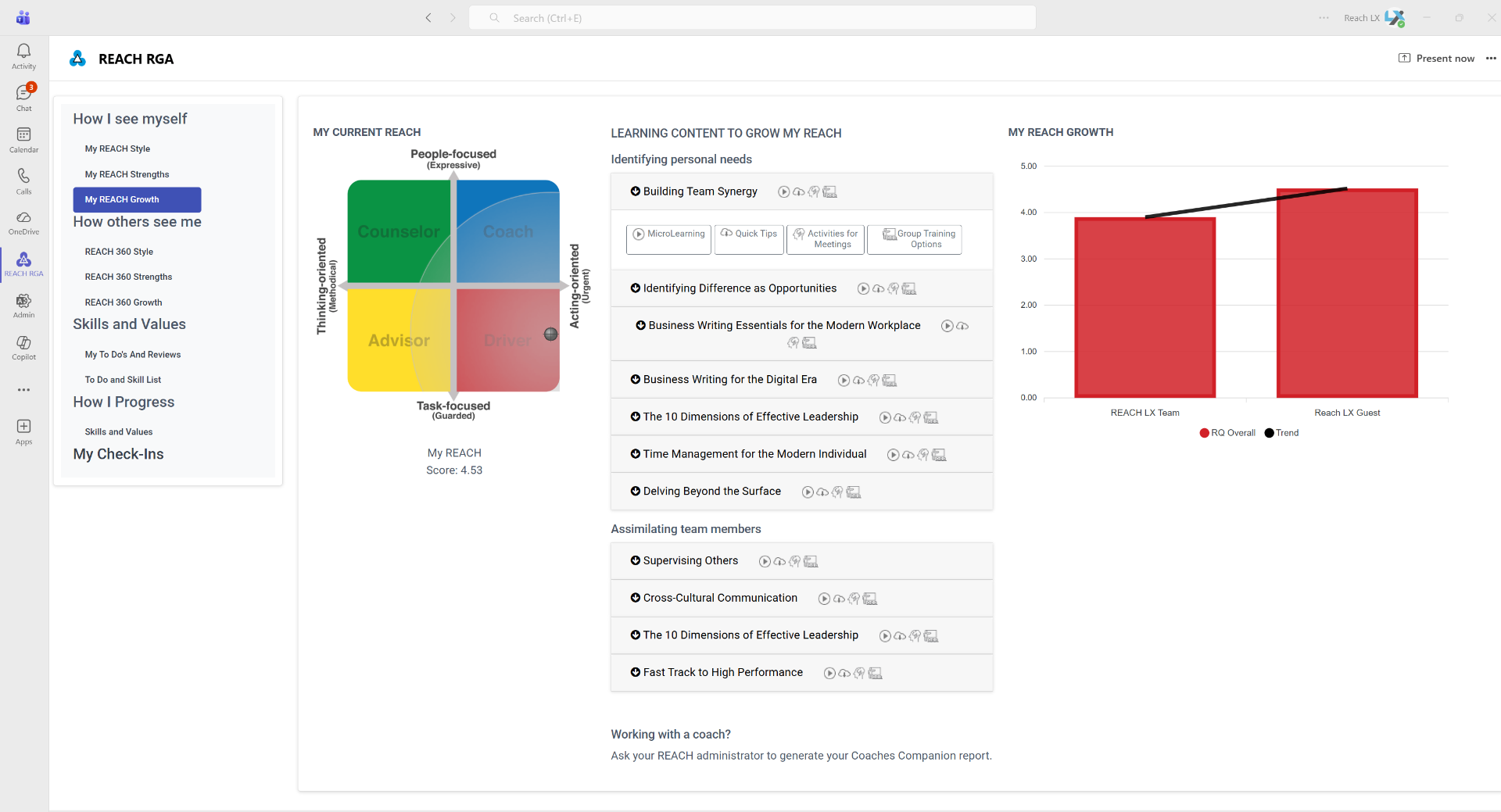Image resolution: width=1501 pixels, height=812 pixels.
Task: Select REACH 360 Growth in the navigation
Action: (123, 302)
